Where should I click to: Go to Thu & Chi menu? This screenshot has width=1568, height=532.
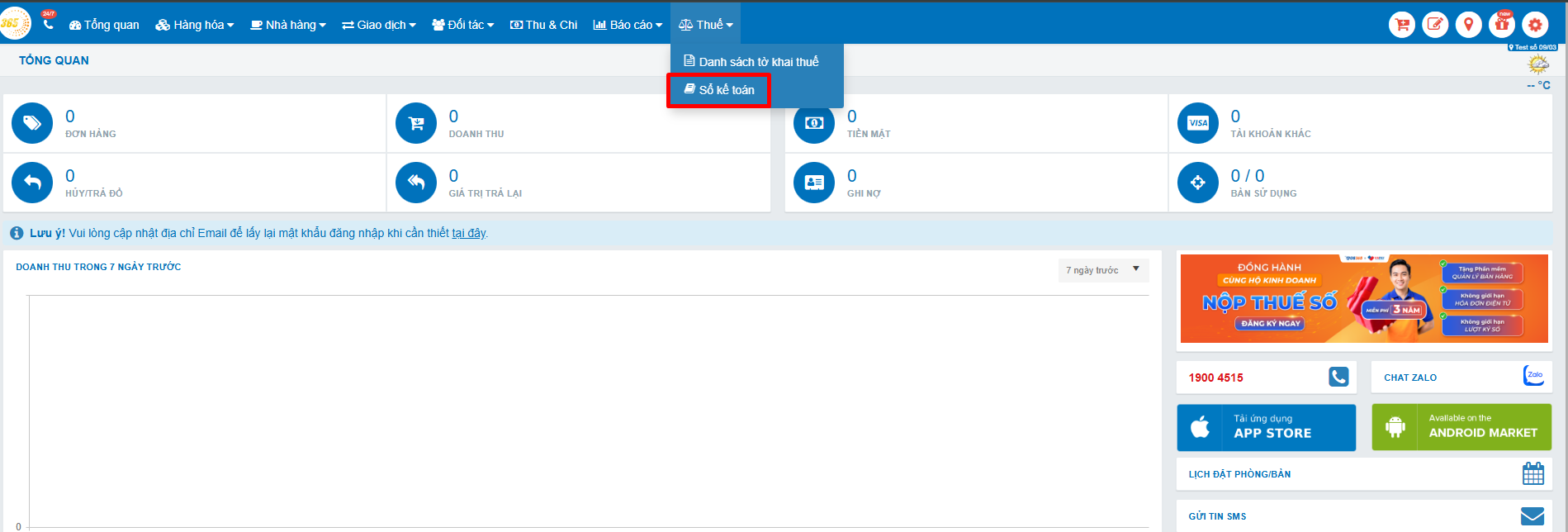(x=543, y=25)
